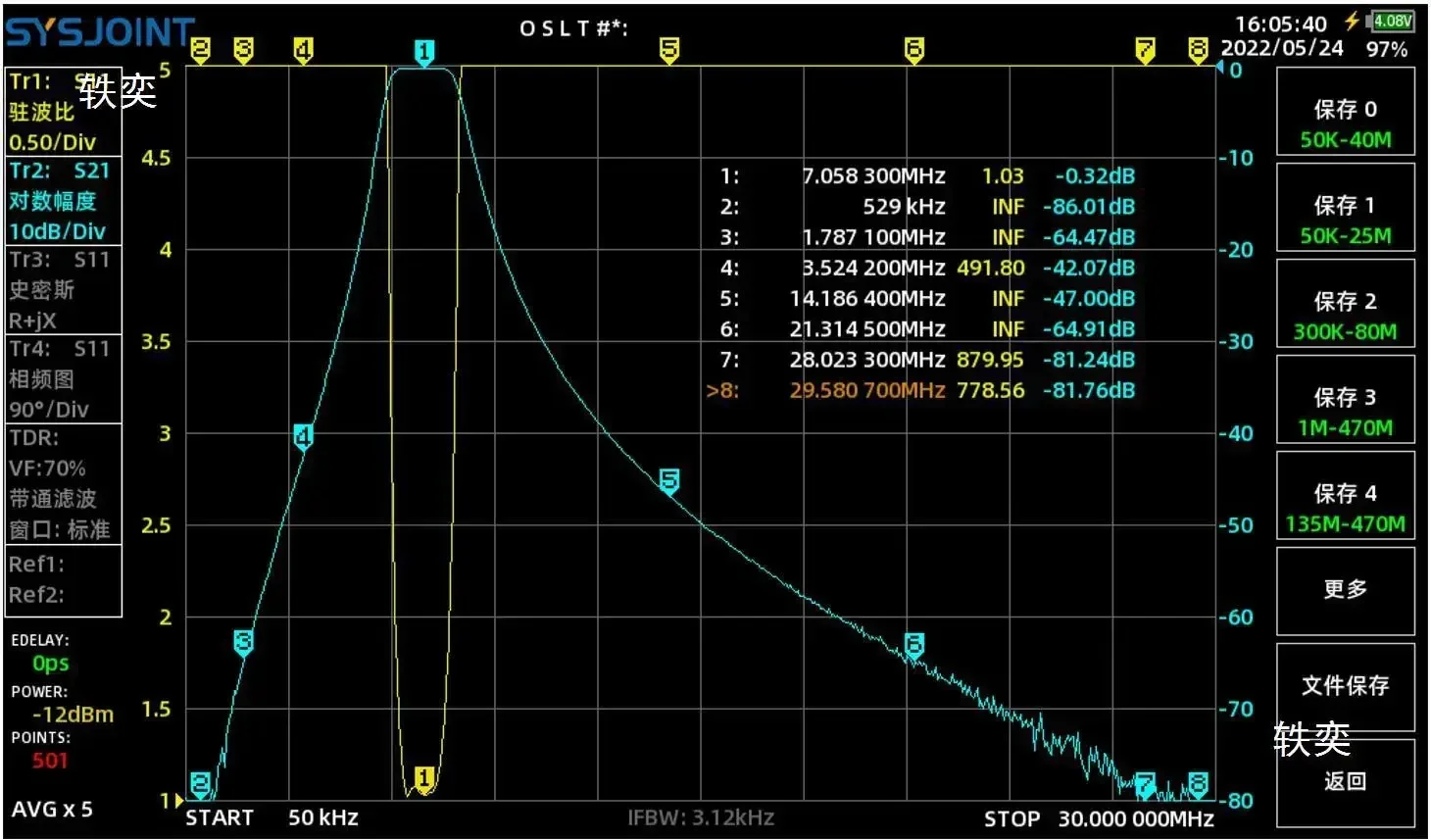Image resolution: width=1431 pixels, height=840 pixels.
Task: Open the TDR 带通滤波 settings panel
Action: click(64, 483)
